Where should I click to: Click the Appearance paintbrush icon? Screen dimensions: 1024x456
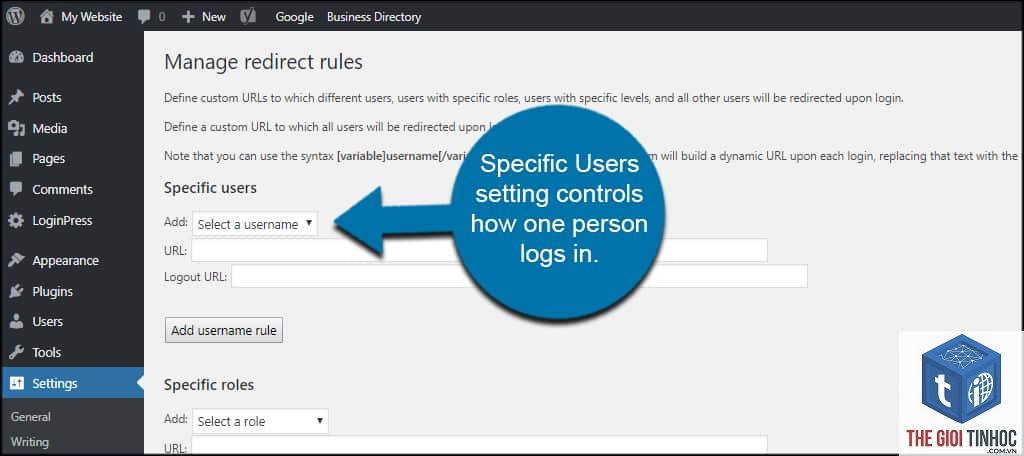16,261
